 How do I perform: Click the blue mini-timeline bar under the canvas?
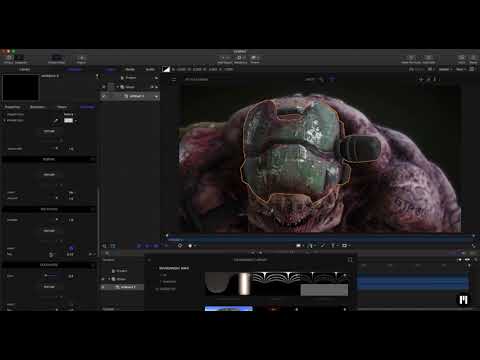[320, 239]
